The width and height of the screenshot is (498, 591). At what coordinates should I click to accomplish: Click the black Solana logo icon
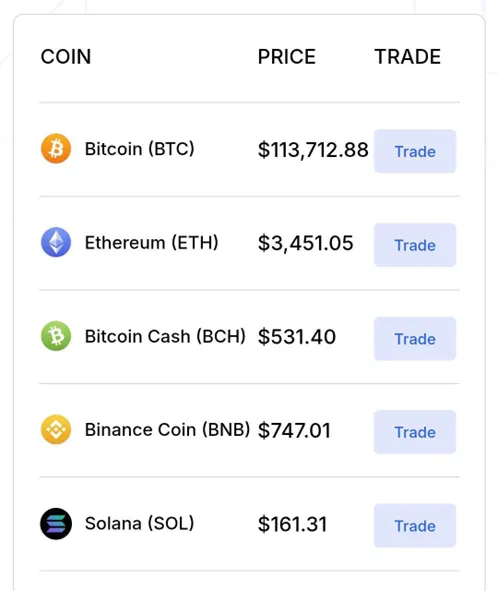tap(56, 524)
